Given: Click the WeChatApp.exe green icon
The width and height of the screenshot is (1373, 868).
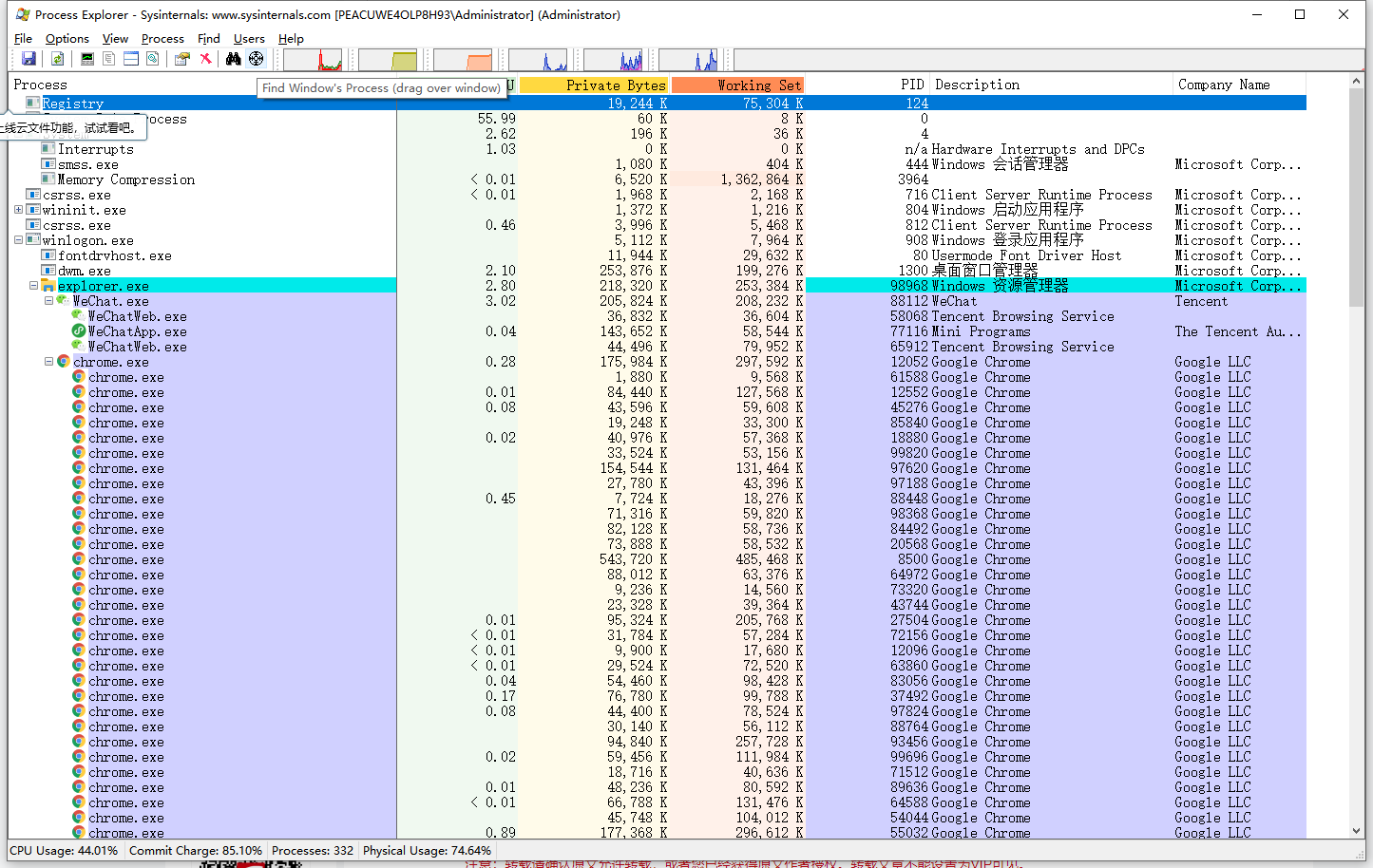Looking at the screenshot, I should [79, 331].
